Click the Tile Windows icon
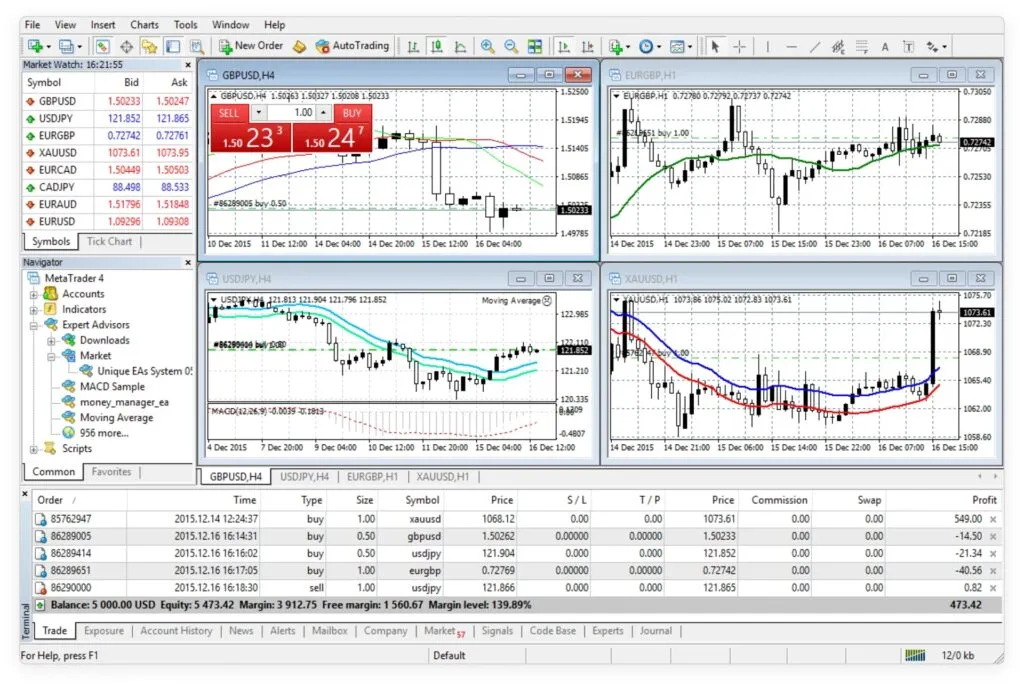The height and width of the screenshot is (687, 1024). pos(535,46)
